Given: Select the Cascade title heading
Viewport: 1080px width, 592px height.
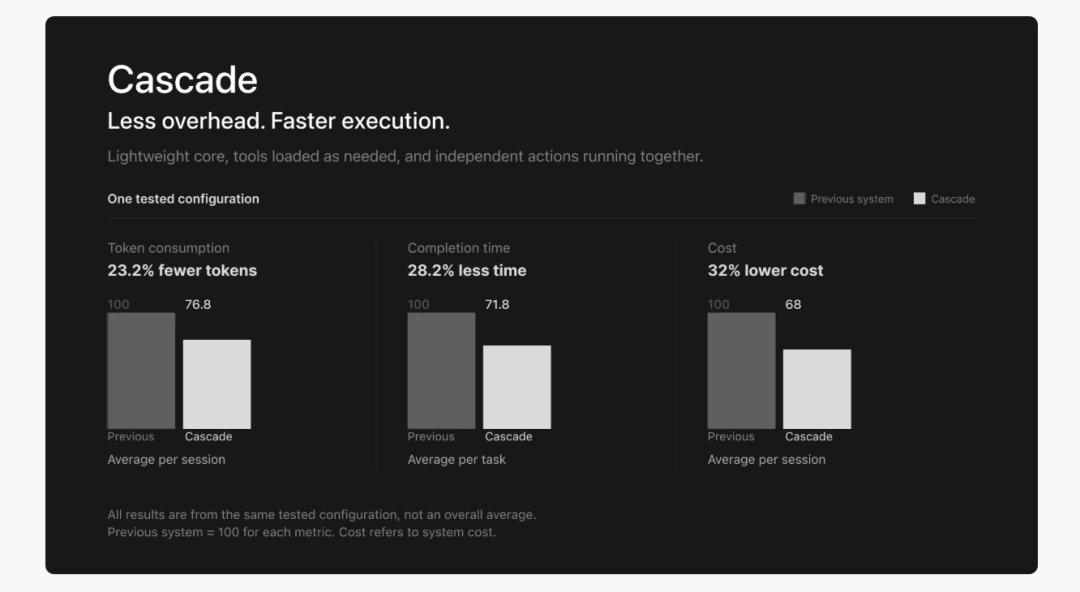Looking at the screenshot, I should pyautogui.click(x=183, y=80).
